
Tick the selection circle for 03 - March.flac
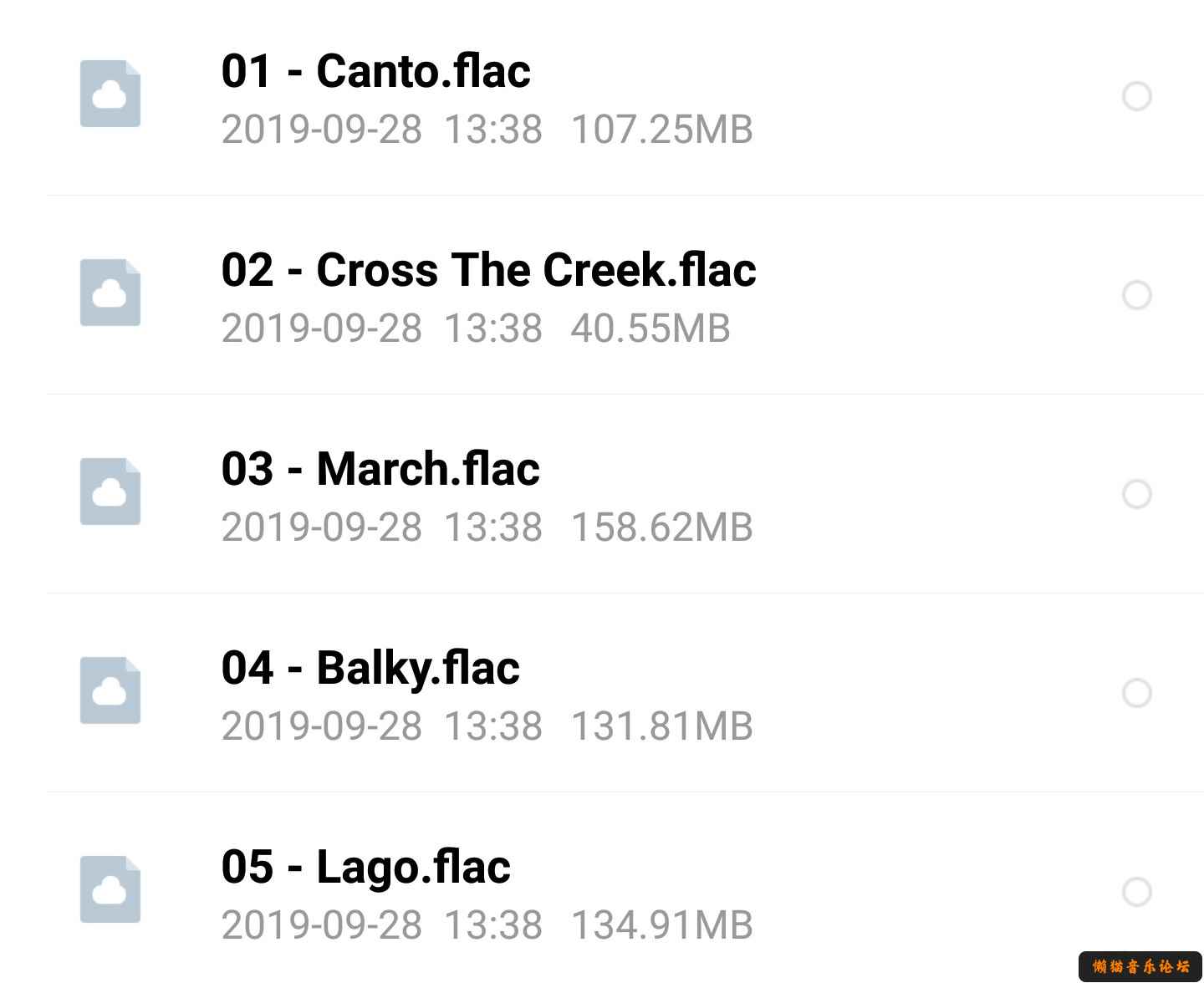(x=1137, y=494)
